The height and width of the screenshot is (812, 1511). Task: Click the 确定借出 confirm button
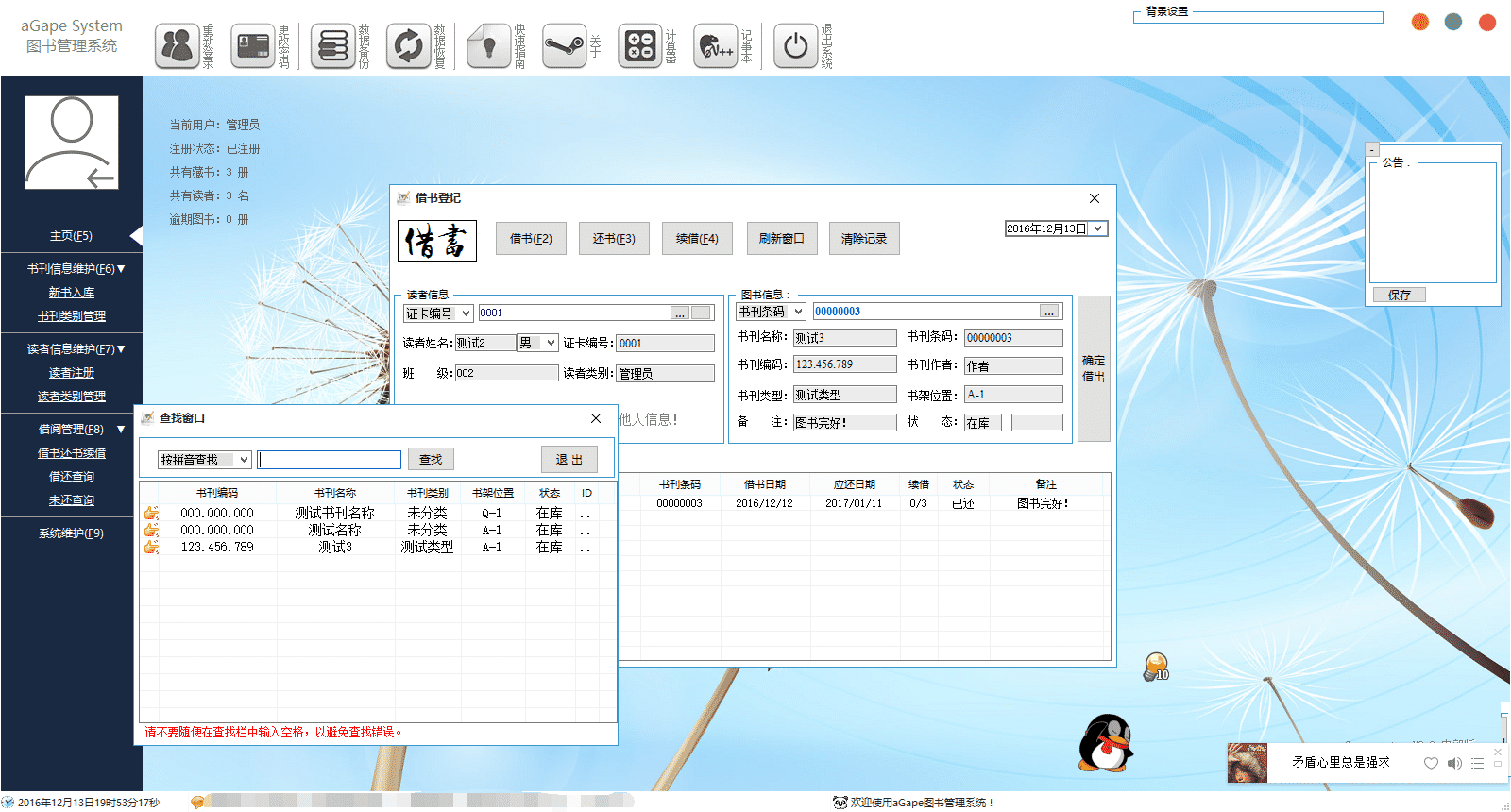point(1094,368)
